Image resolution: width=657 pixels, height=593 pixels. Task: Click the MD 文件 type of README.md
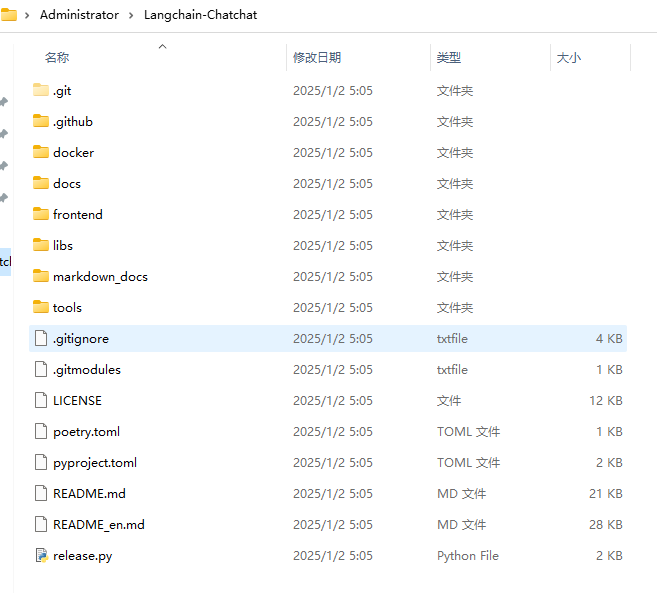461,494
